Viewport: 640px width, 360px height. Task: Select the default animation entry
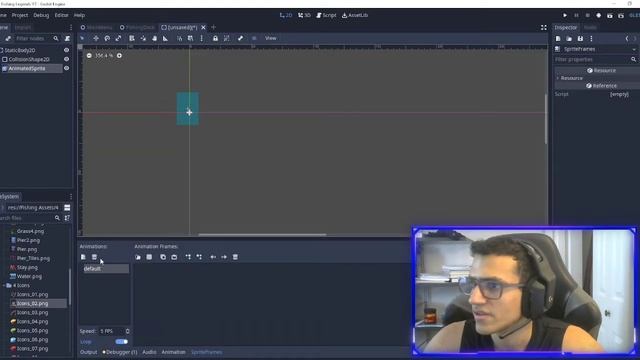pyautogui.click(x=106, y=269)
